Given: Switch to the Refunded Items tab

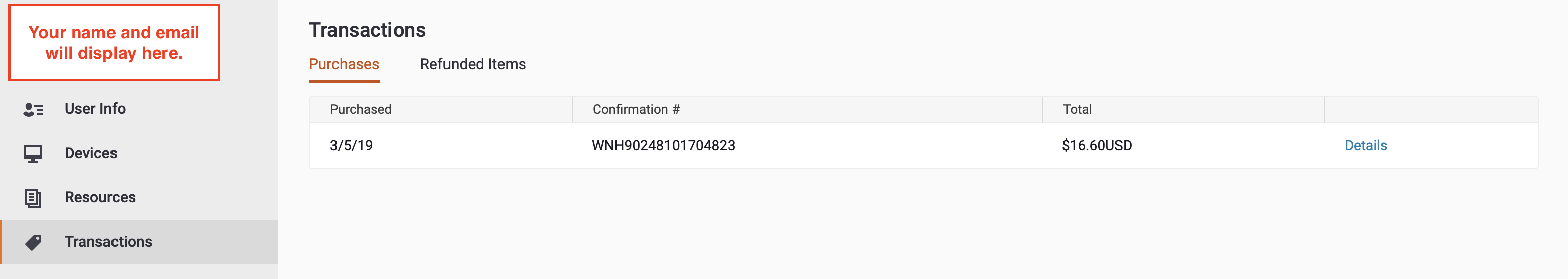Looking at the screenshot, I should [472, 64].
